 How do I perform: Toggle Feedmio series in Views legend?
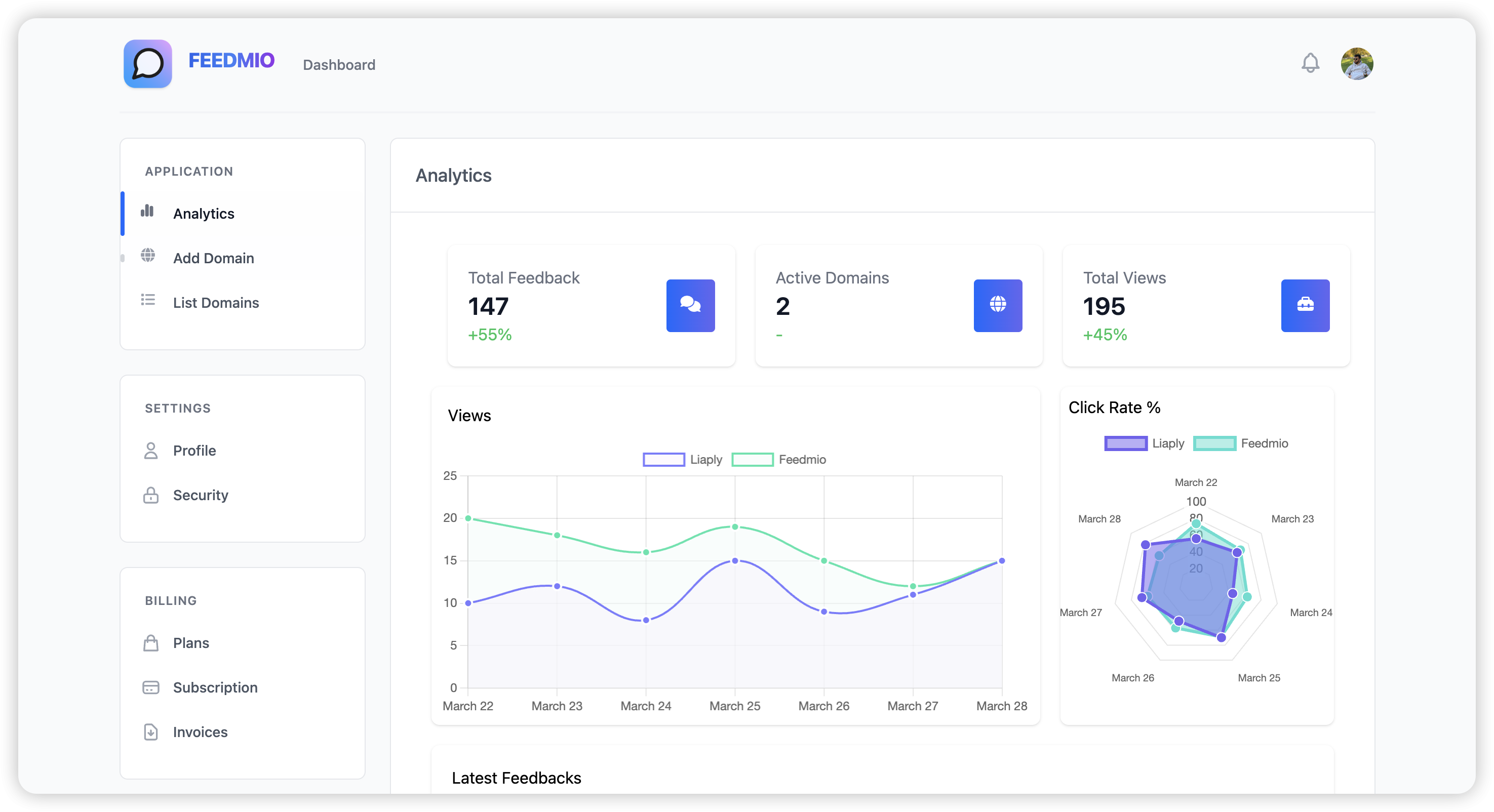779,460
